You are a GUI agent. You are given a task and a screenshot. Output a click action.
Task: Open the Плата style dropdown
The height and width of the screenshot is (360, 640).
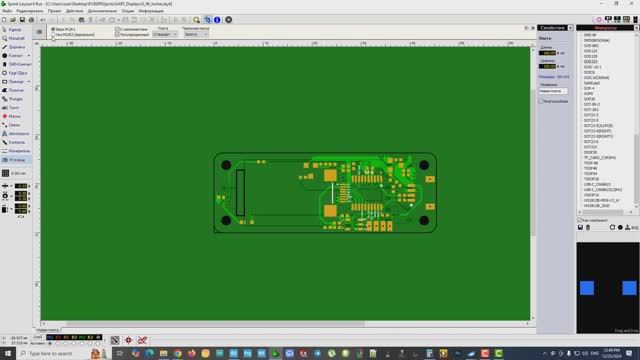click(x=165, y=35)
